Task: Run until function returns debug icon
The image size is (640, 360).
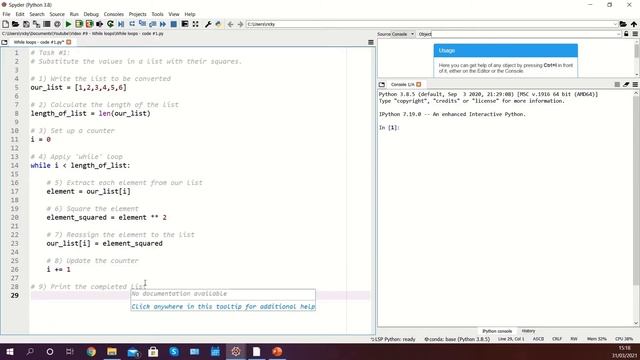Action: point(153,24)
